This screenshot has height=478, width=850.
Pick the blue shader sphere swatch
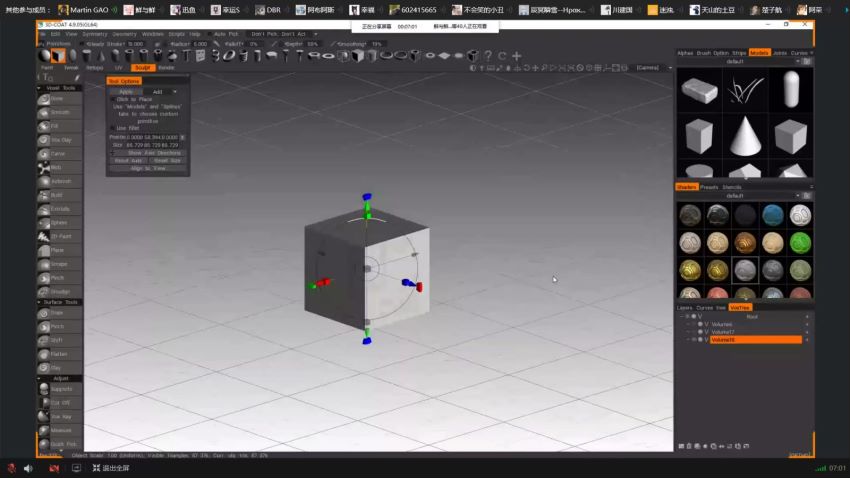[772, 215]
